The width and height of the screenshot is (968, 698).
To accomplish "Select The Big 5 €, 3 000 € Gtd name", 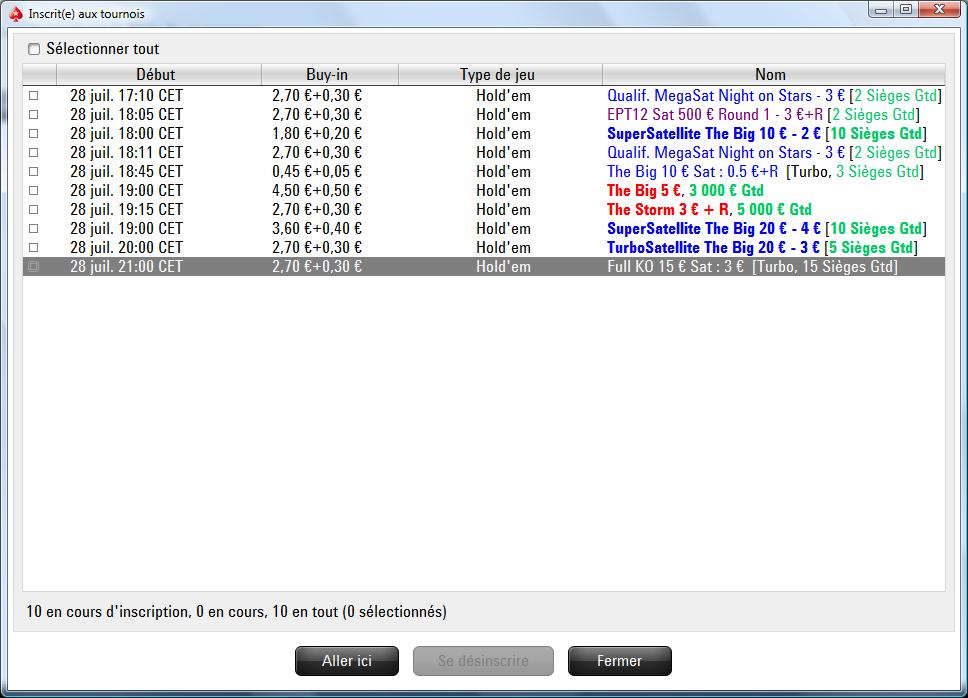I will tap(685, 191).
